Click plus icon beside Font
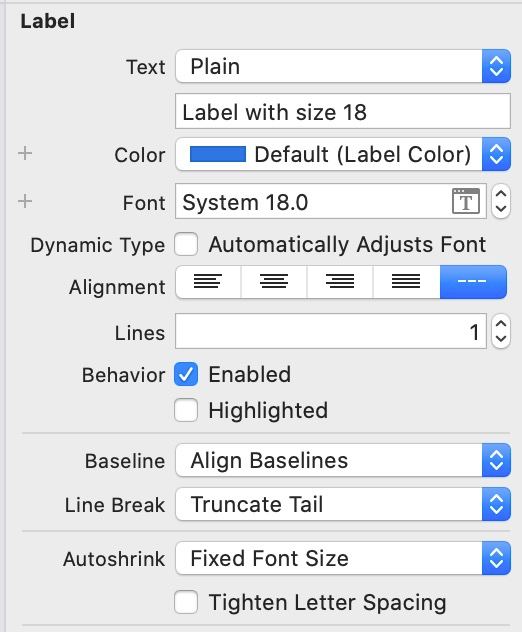Image resolution: width=522 pixels, height=632 pixels. pyautogui.click(x=25, y=201)
